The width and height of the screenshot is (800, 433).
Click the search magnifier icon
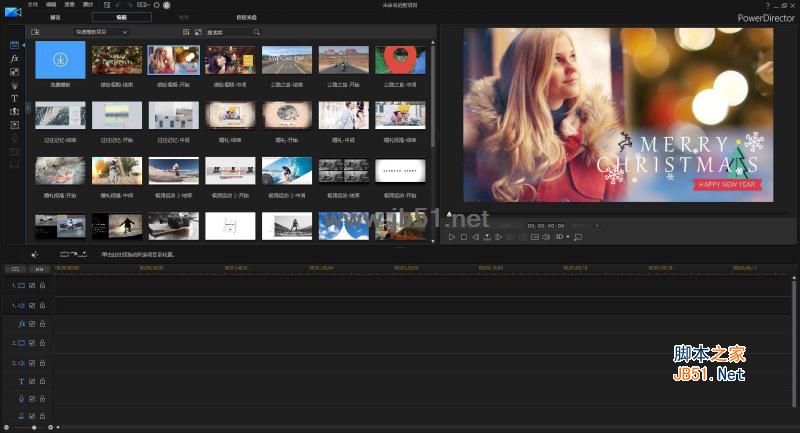256,32
